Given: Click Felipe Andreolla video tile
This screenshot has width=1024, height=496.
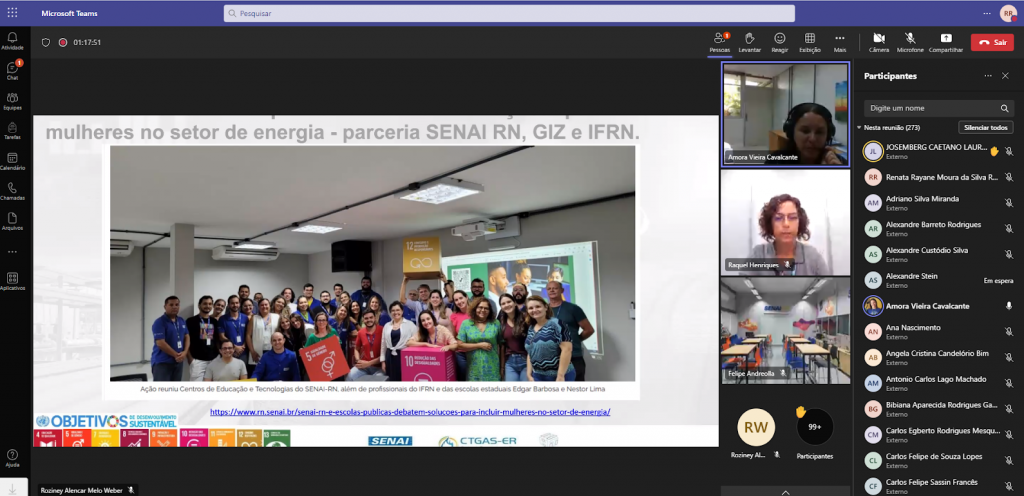Looking at the screenshot, I should point(786,331).
